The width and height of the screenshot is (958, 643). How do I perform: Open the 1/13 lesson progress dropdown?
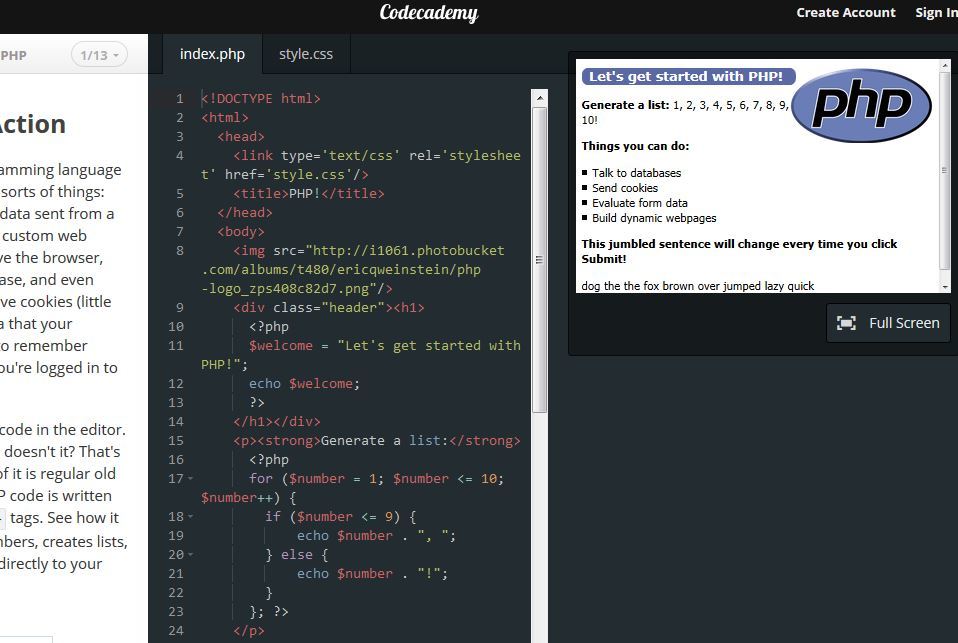[x=100, y=55]
